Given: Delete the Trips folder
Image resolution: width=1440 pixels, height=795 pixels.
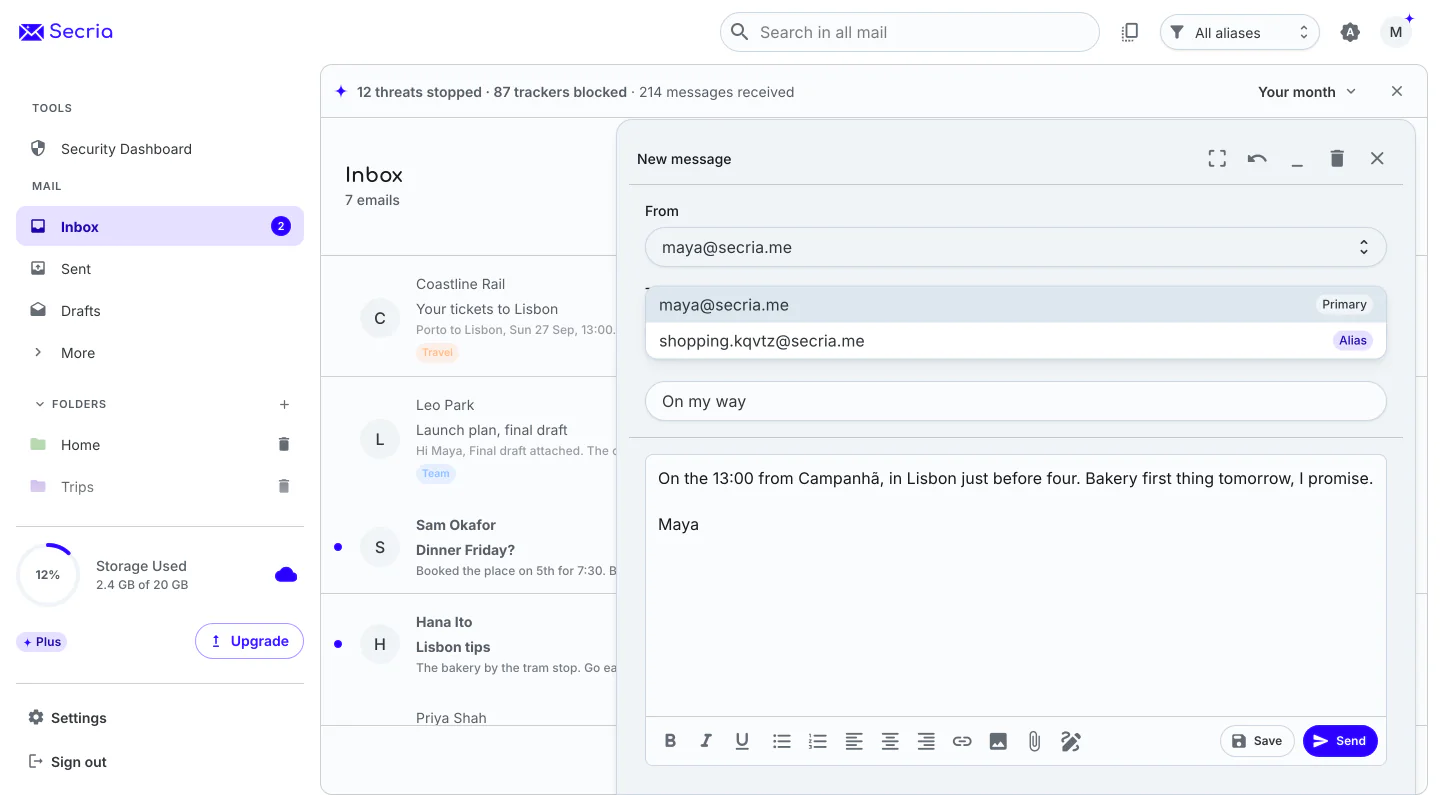Looking at the screenshot, I should click(284, 486).
